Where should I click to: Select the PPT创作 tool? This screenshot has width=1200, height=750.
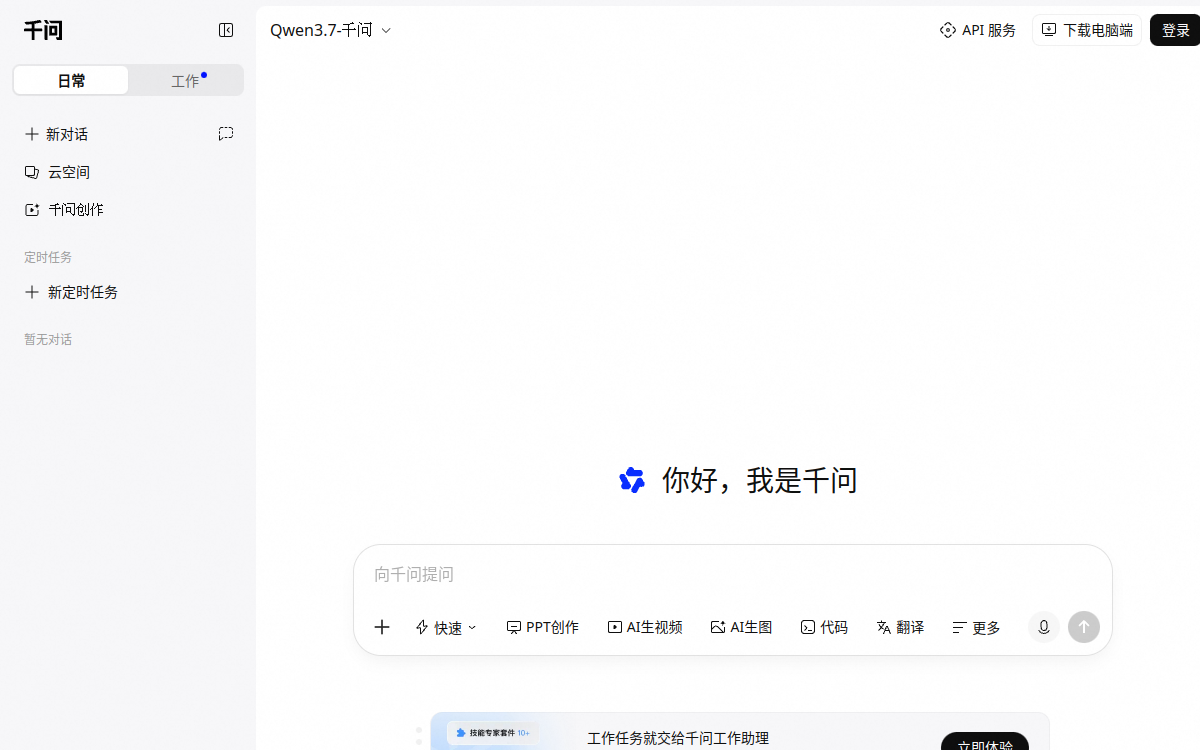pyautogui.click(x=542, y=627)
